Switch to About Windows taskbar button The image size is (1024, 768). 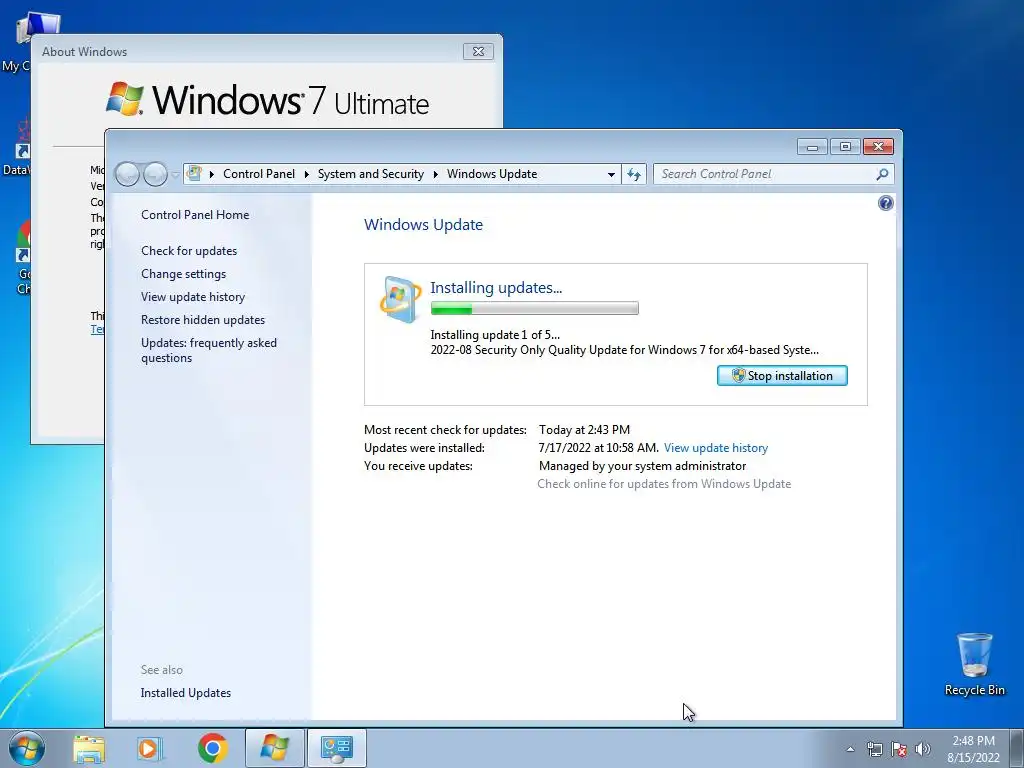pos(274,748)
